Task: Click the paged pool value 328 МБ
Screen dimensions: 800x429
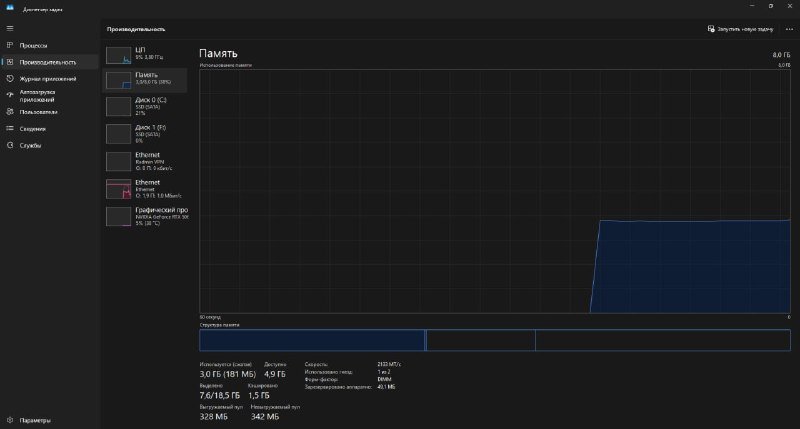Action: click(x=213, y=417)
